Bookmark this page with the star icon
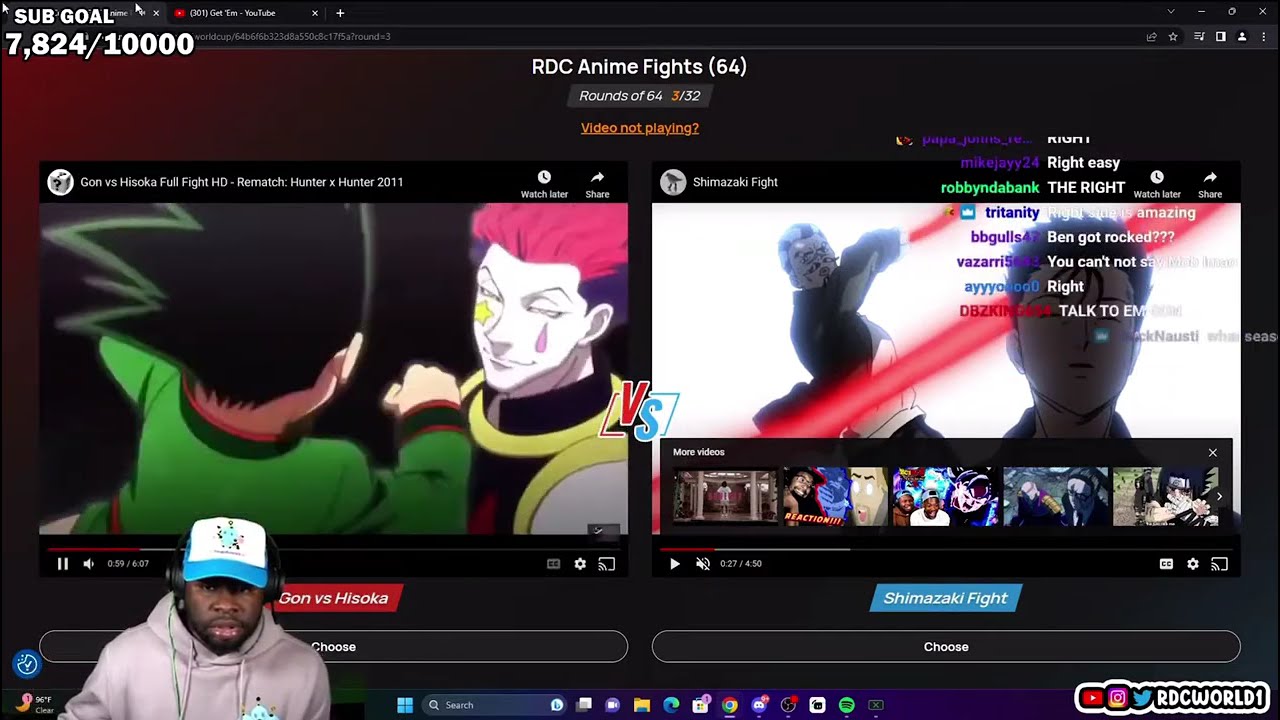1280x720 pixels. pyautogui.click(x=1173, y=37)
